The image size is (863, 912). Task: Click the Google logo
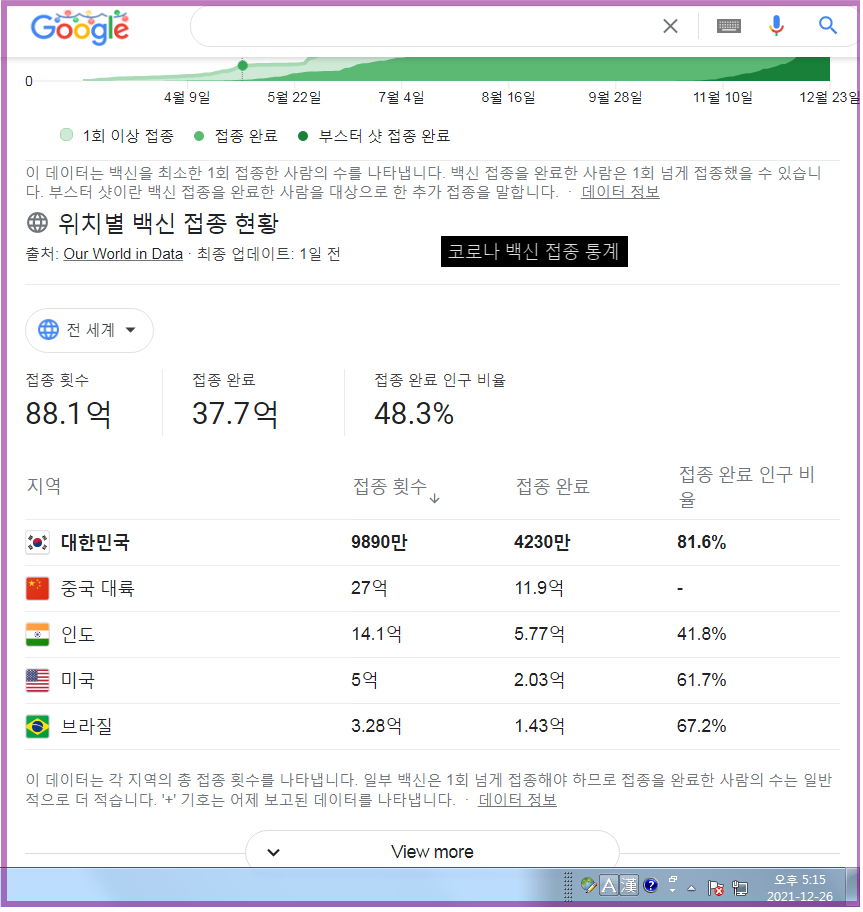coord(80,27)
